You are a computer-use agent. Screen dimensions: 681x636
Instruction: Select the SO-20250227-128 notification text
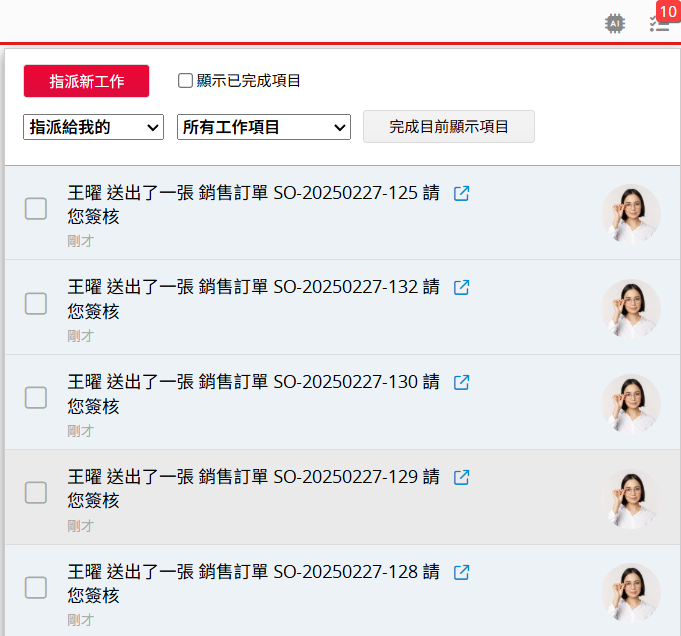253,583
